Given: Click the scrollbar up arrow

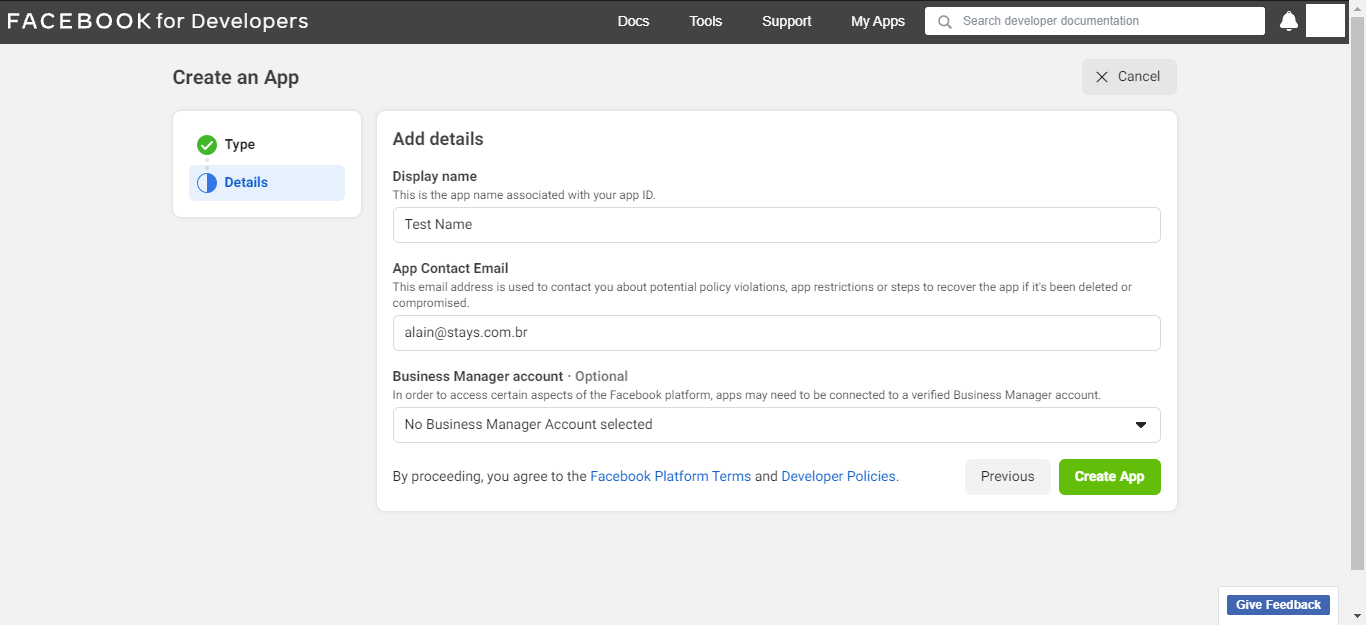Looking at the screenshot, I should pos(1358,7).
